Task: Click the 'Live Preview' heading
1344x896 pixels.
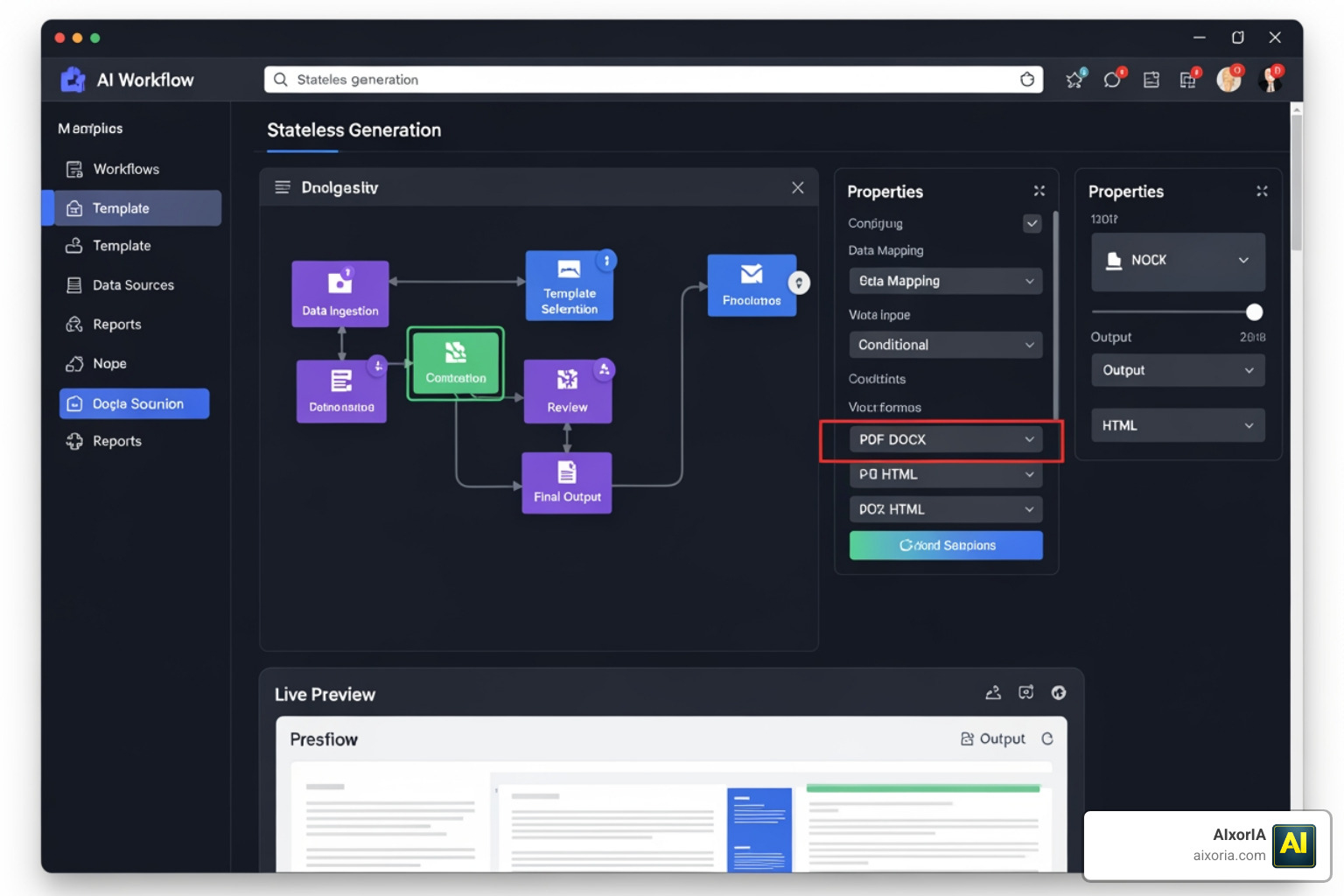Action: (325, 695)
